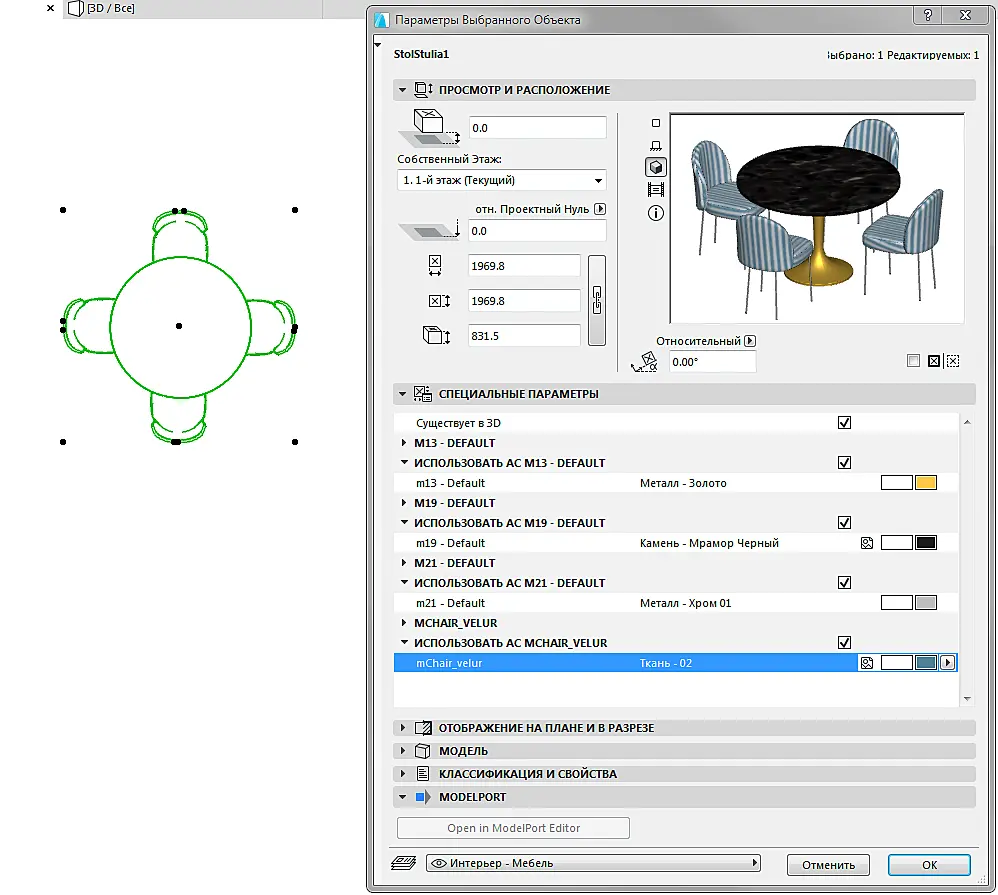Select the preview picture film icon
Viewport: 998px width, 895px height.
(x=656, y=190)
